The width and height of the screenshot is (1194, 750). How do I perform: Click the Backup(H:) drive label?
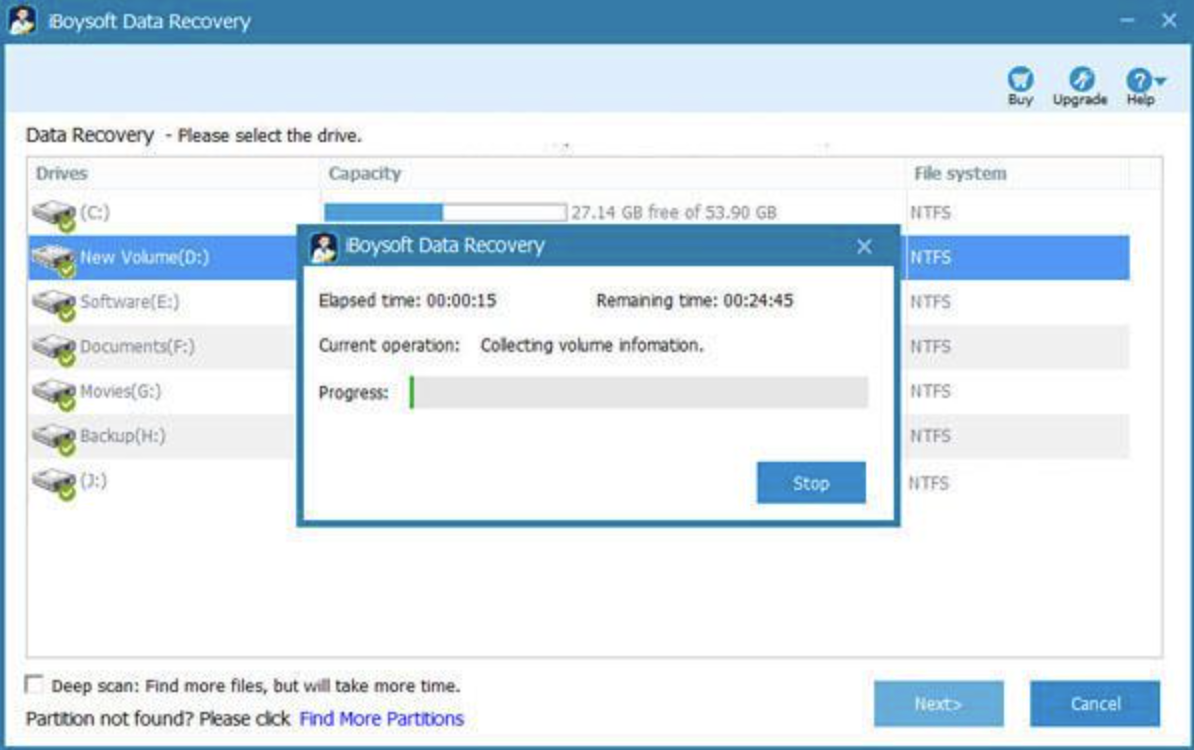123,436
